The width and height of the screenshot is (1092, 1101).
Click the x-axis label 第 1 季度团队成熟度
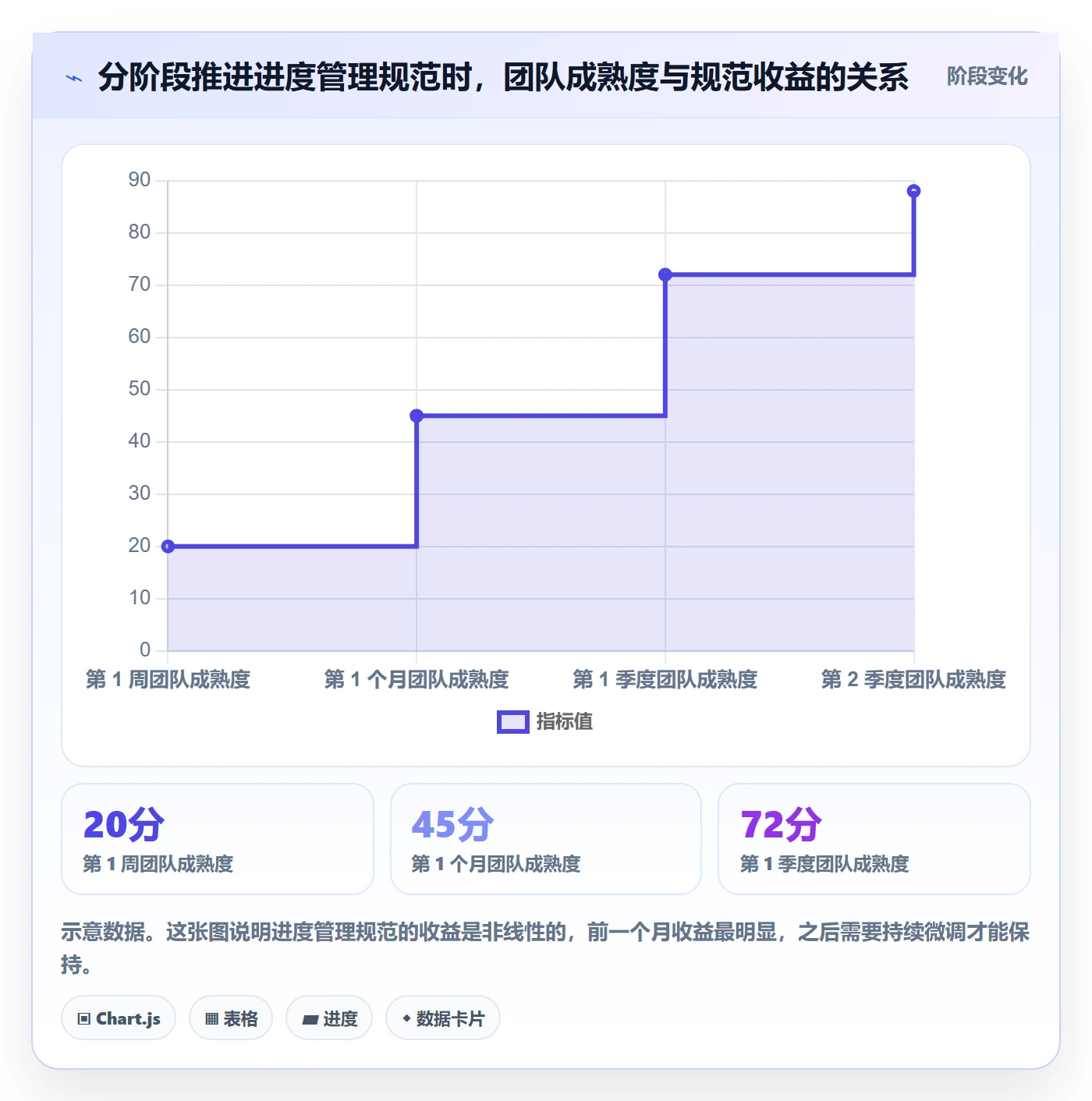[665, 680]
